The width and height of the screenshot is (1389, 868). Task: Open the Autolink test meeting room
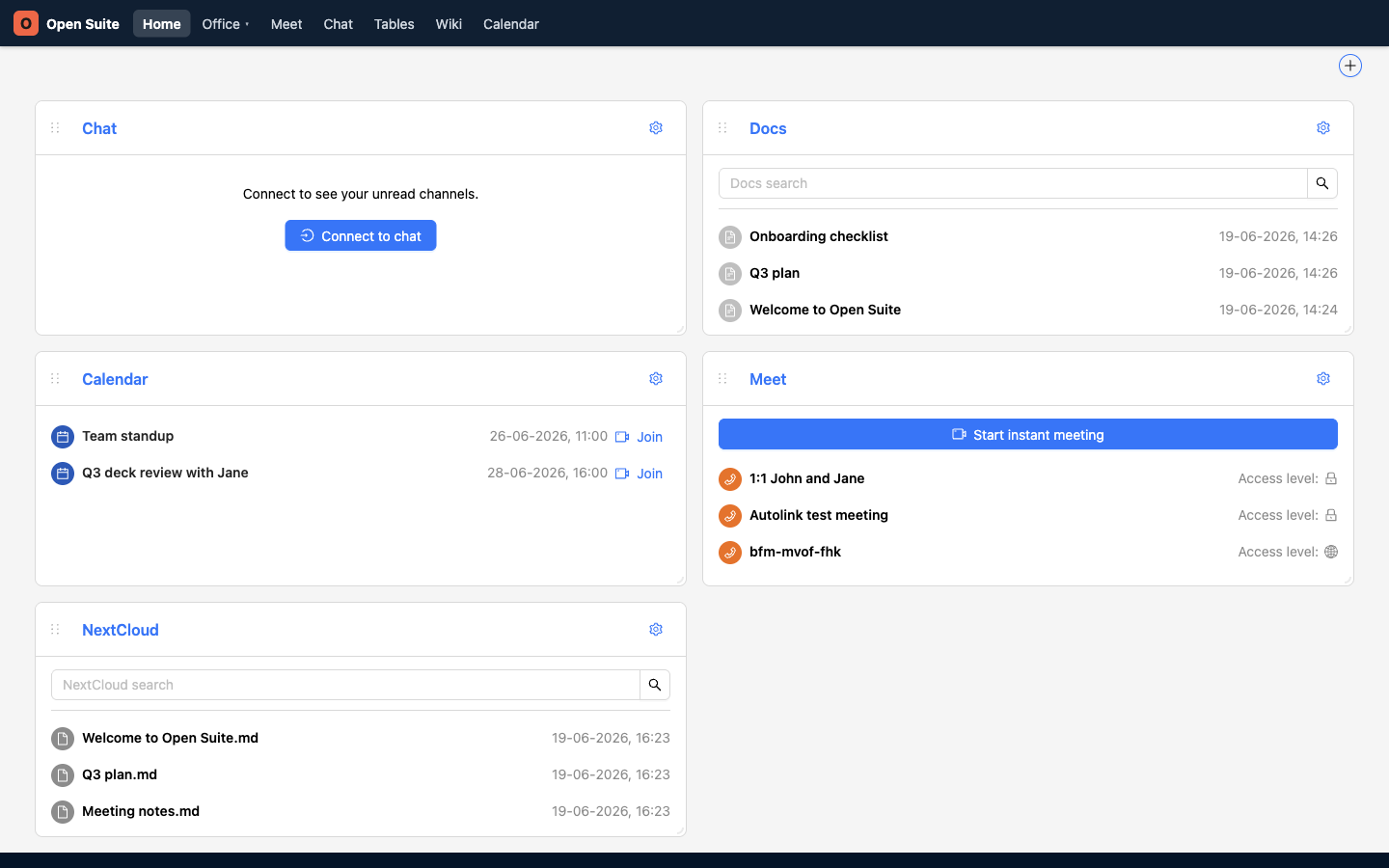[x=819, y=515]
